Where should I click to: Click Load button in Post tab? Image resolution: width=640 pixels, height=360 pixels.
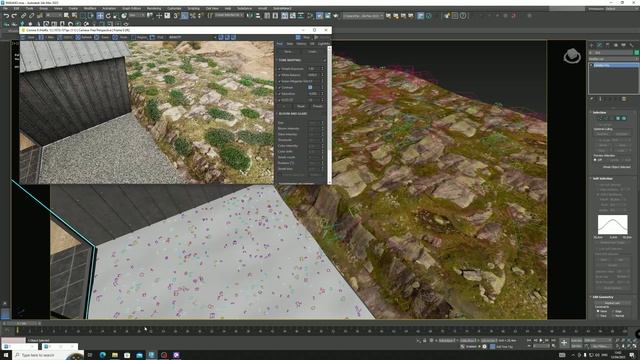312,52
